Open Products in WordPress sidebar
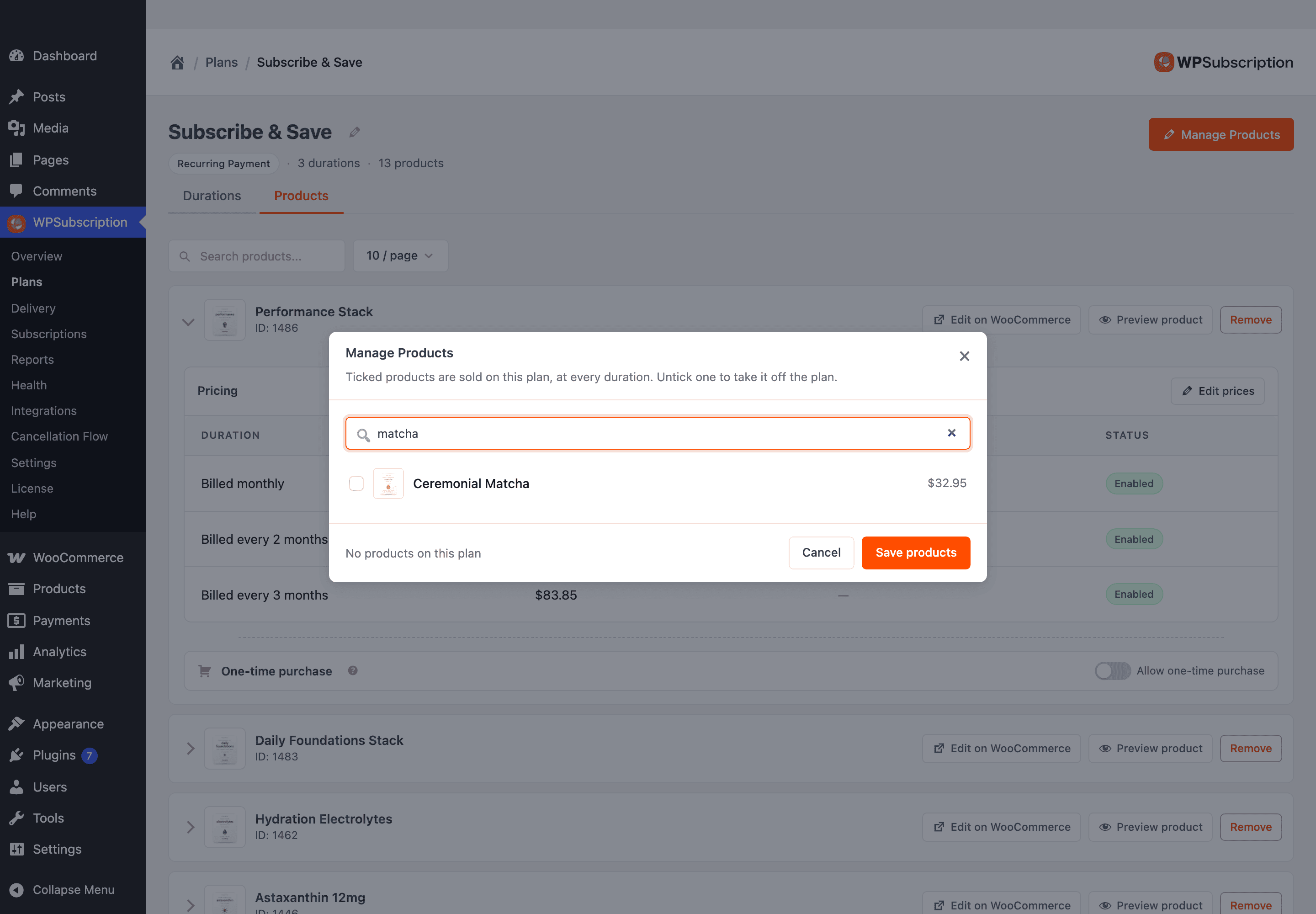1316x914 pixels. tap(73, 589)
